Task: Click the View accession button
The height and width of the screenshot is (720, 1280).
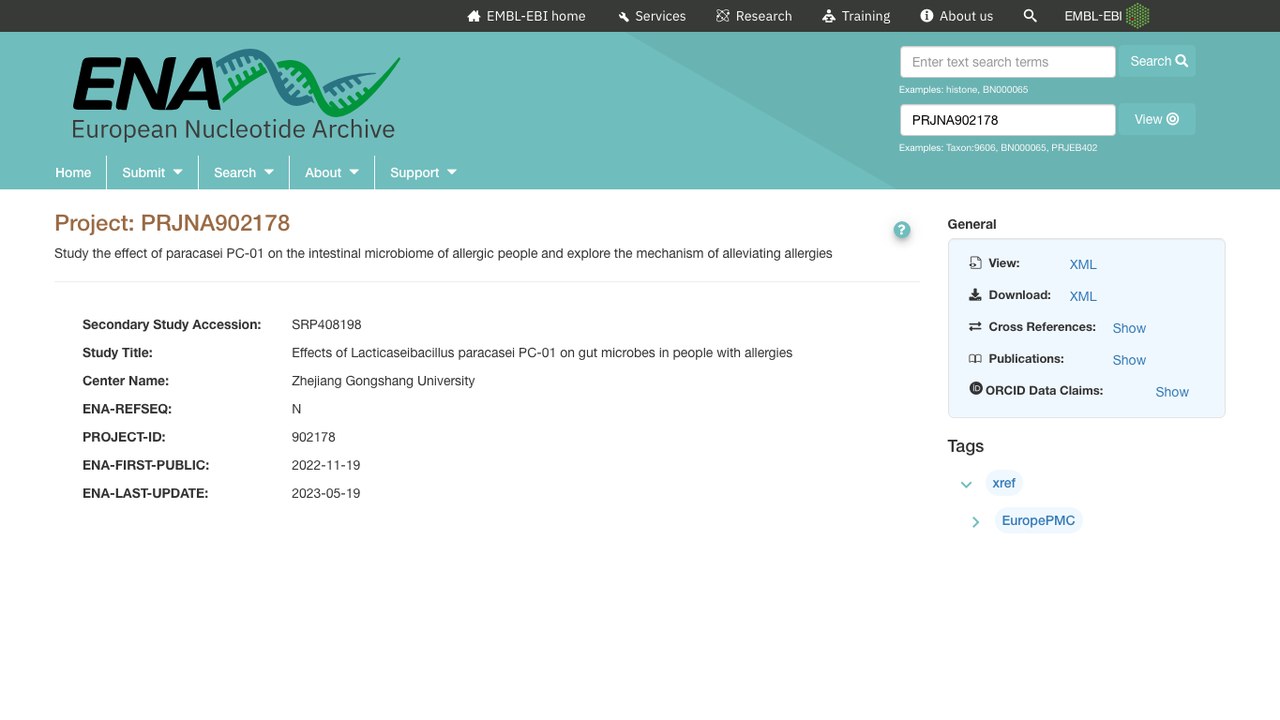Action: (x=1157, y=119)
